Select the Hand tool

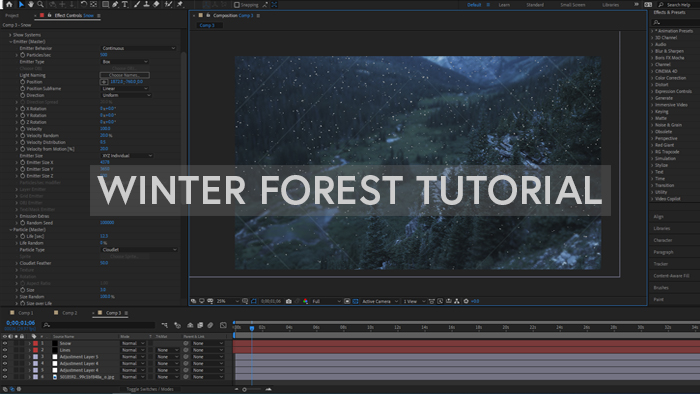31,4
